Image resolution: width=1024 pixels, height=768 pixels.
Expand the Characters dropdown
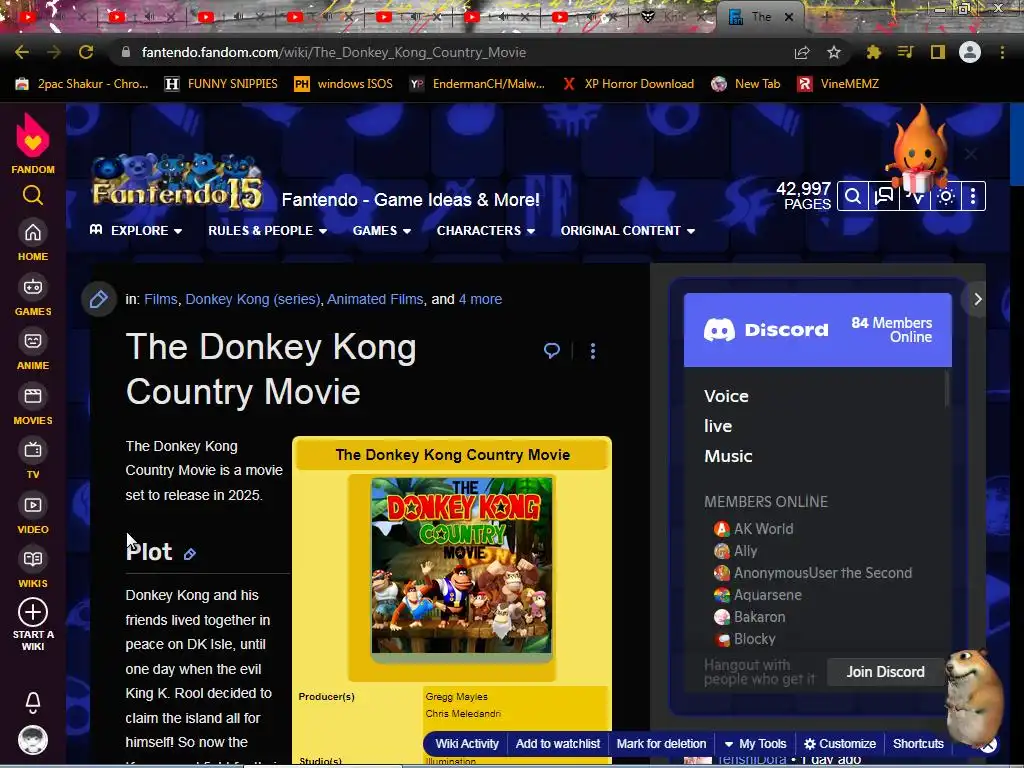(485, 231)
